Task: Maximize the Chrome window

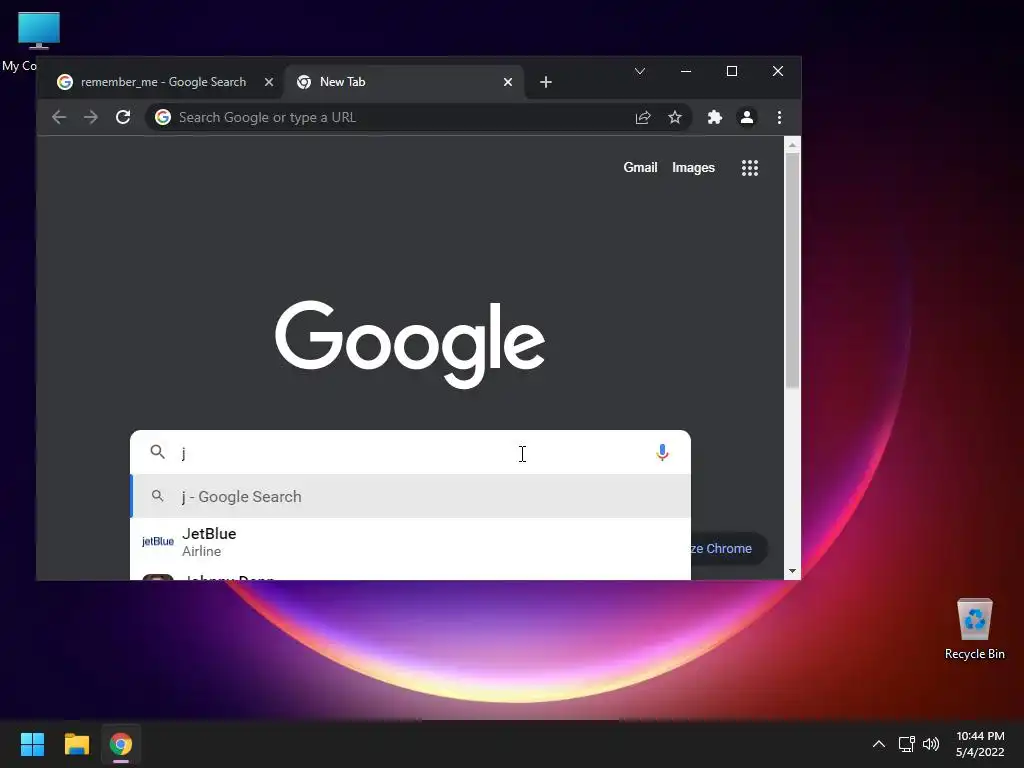Action: (732, 71)
